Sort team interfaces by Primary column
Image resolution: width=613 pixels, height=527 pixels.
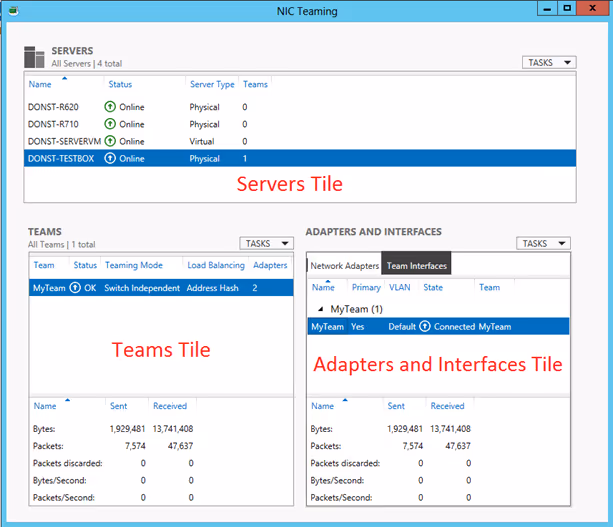(x=366, y=287)
